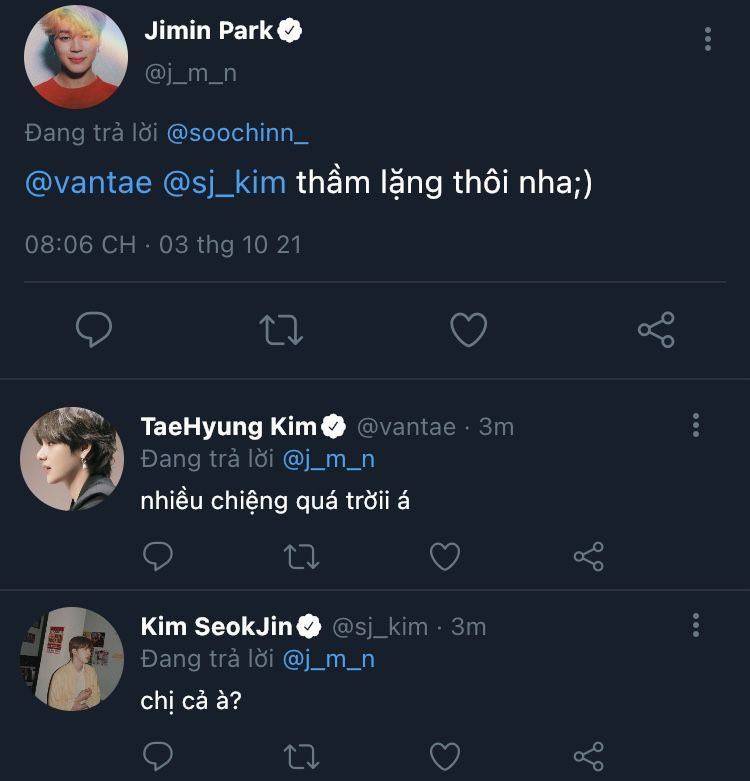The image size is (750, 781).
Task: Open the @sj_kim mention in main tweet
Action: (224, 183)
